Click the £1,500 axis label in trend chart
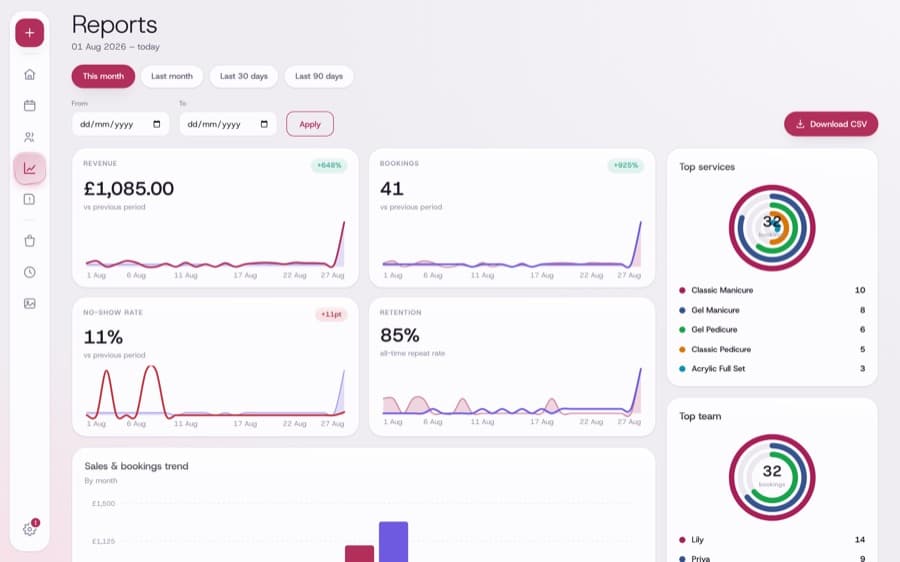 pyautogui.click(x=103, y=503)
